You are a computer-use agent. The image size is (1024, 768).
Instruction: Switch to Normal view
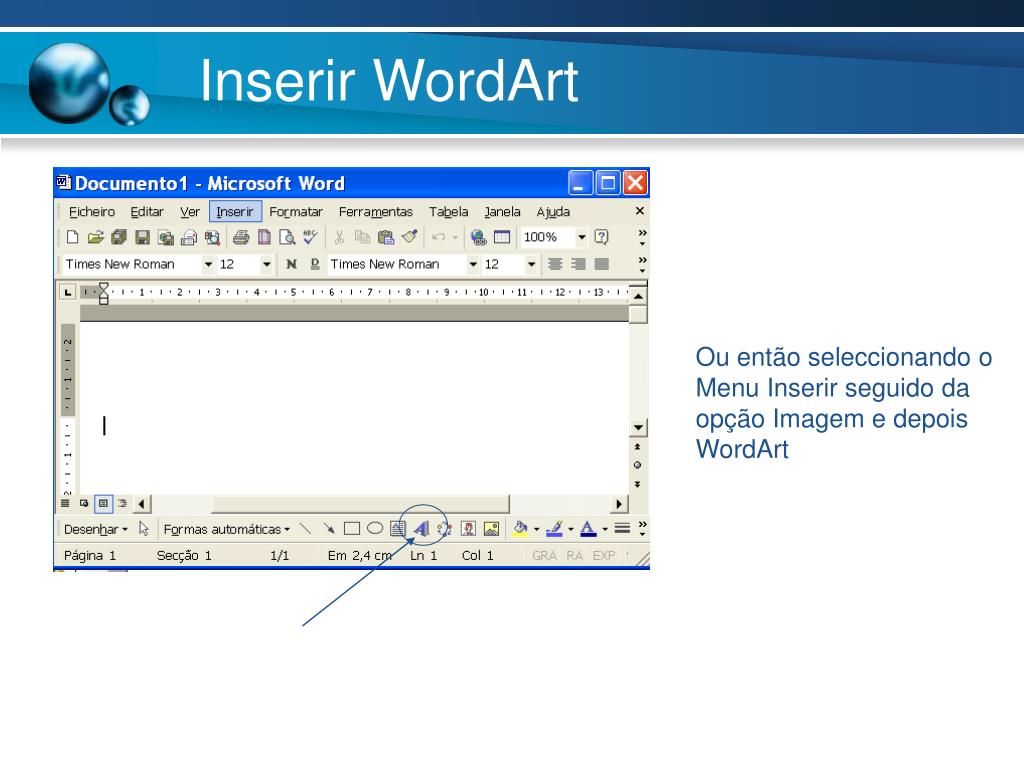(x=65, y=504)
